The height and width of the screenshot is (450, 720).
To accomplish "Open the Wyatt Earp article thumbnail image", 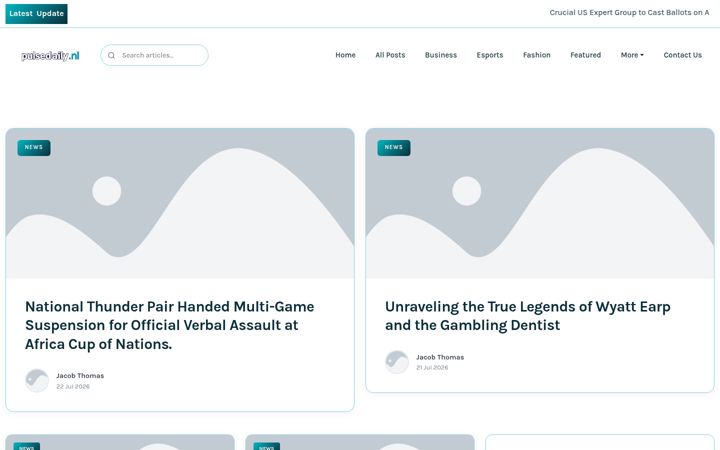I will pyautogui.click(x=540, y=203).
